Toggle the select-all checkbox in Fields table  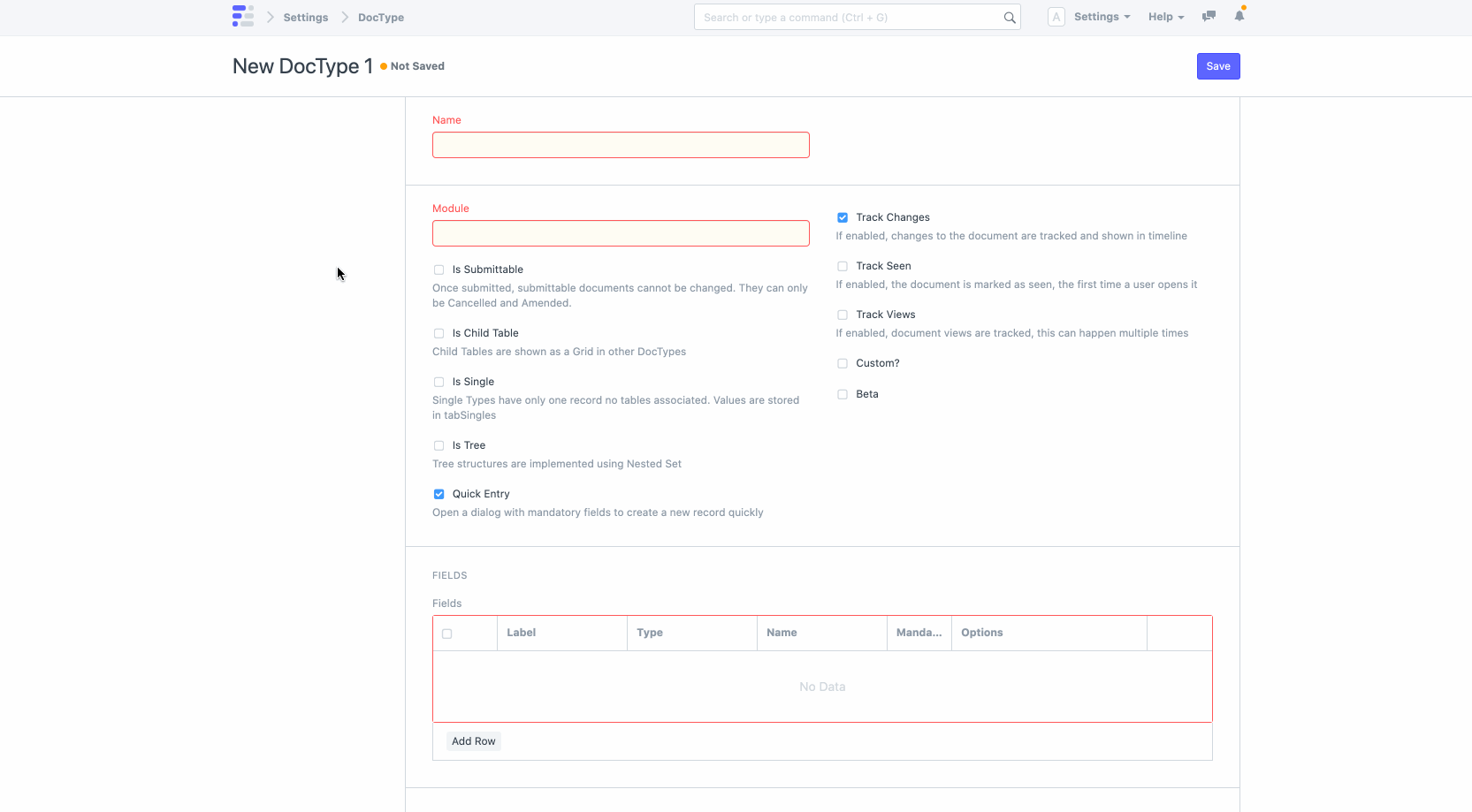[448, 634]
